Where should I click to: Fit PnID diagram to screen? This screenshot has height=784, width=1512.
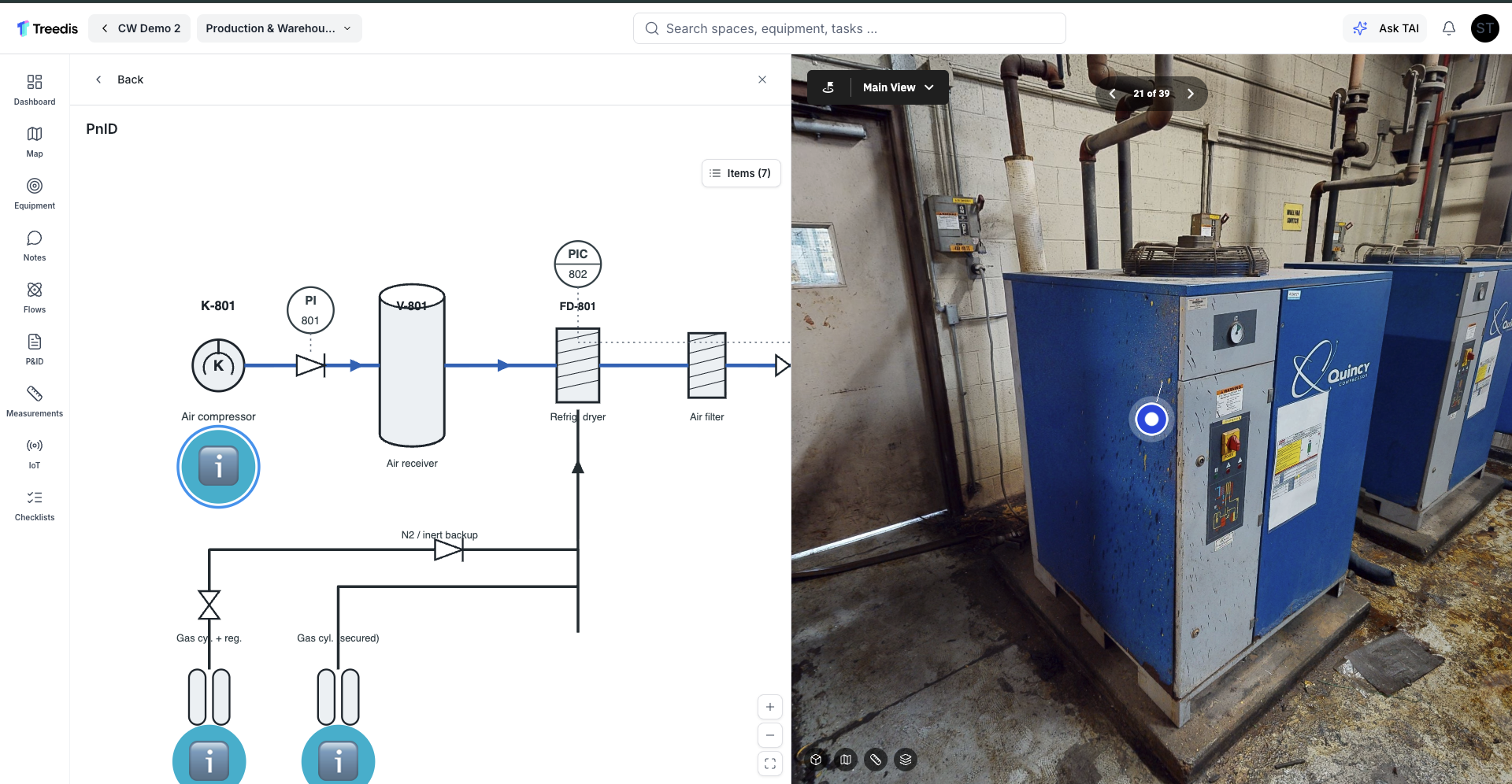pos(770,764)
